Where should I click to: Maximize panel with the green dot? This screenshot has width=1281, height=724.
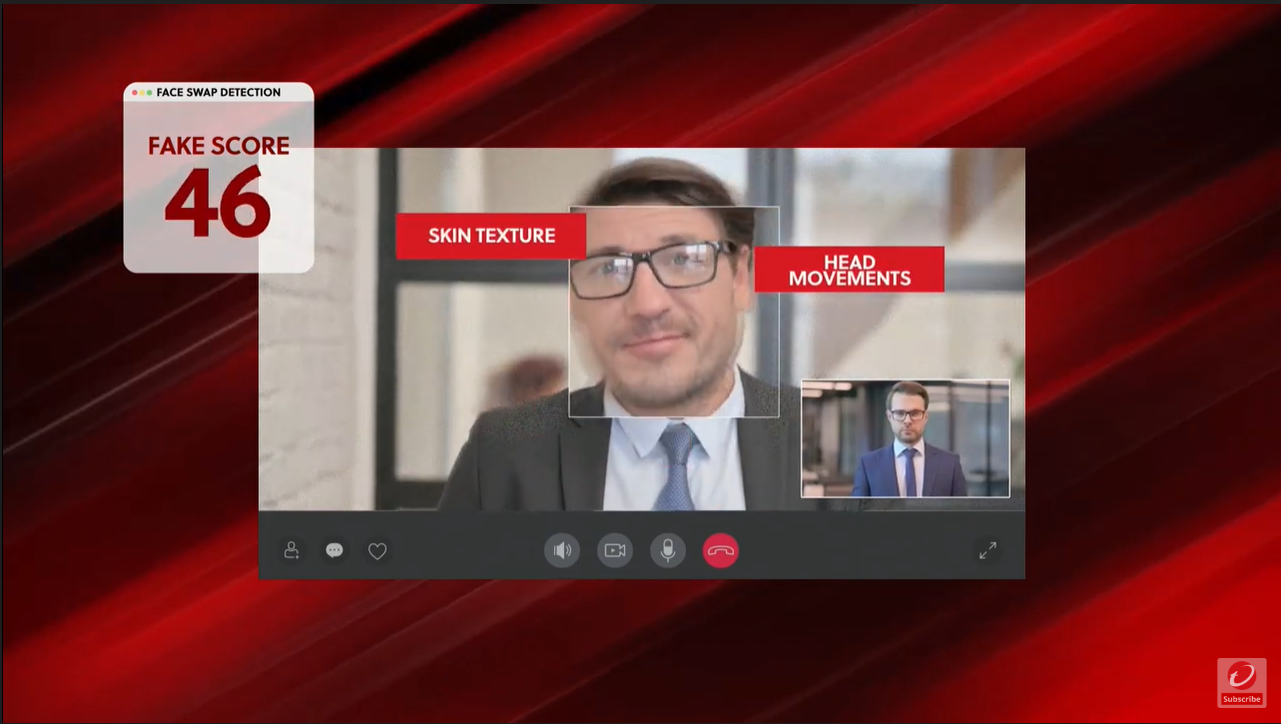pos(149,93)
